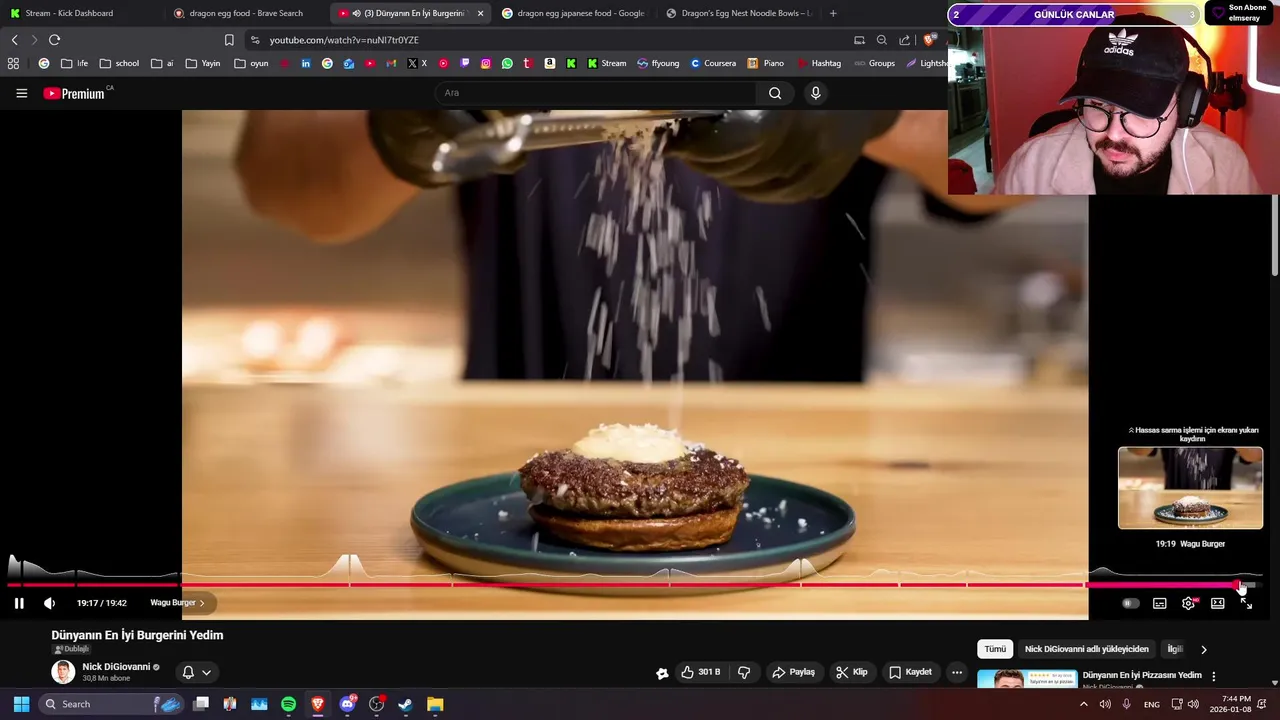
Task: Toggle the autoplay switch in player
Action: point(1130,603)
